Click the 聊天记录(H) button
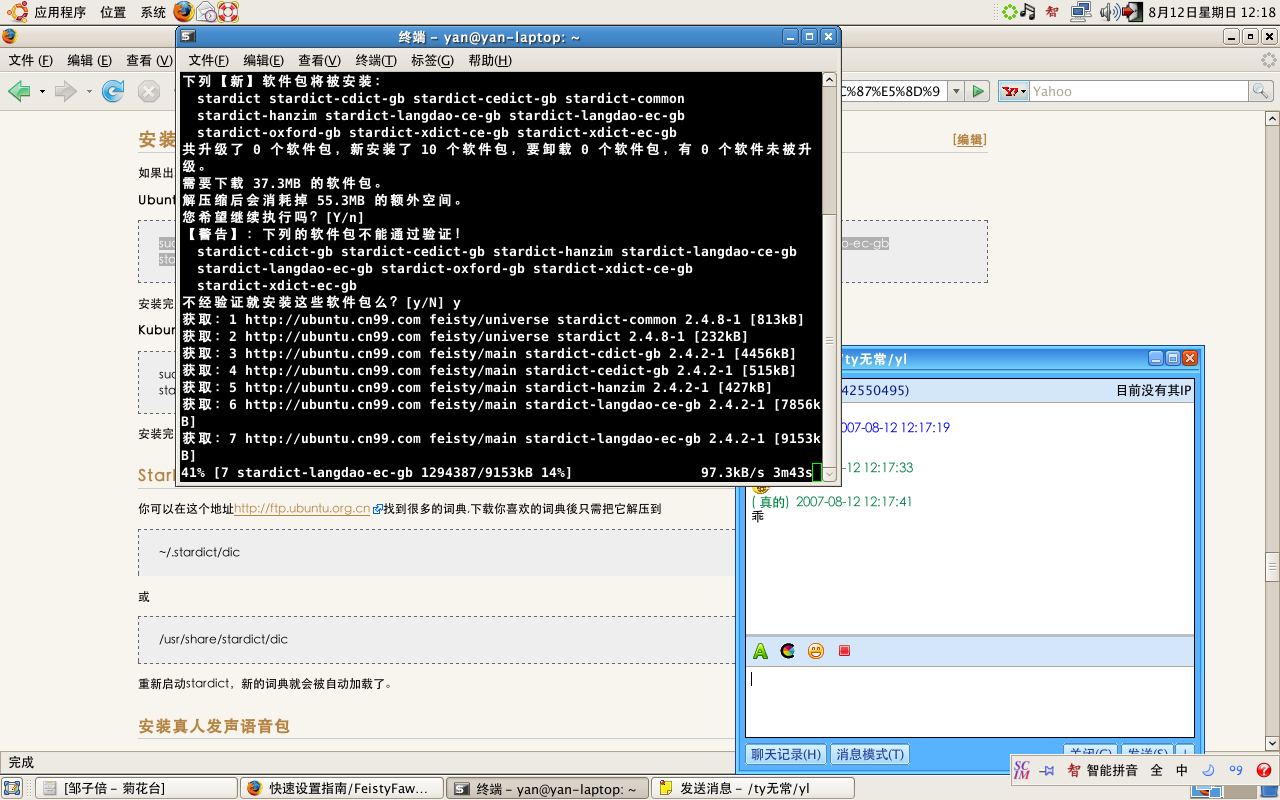 786,754
